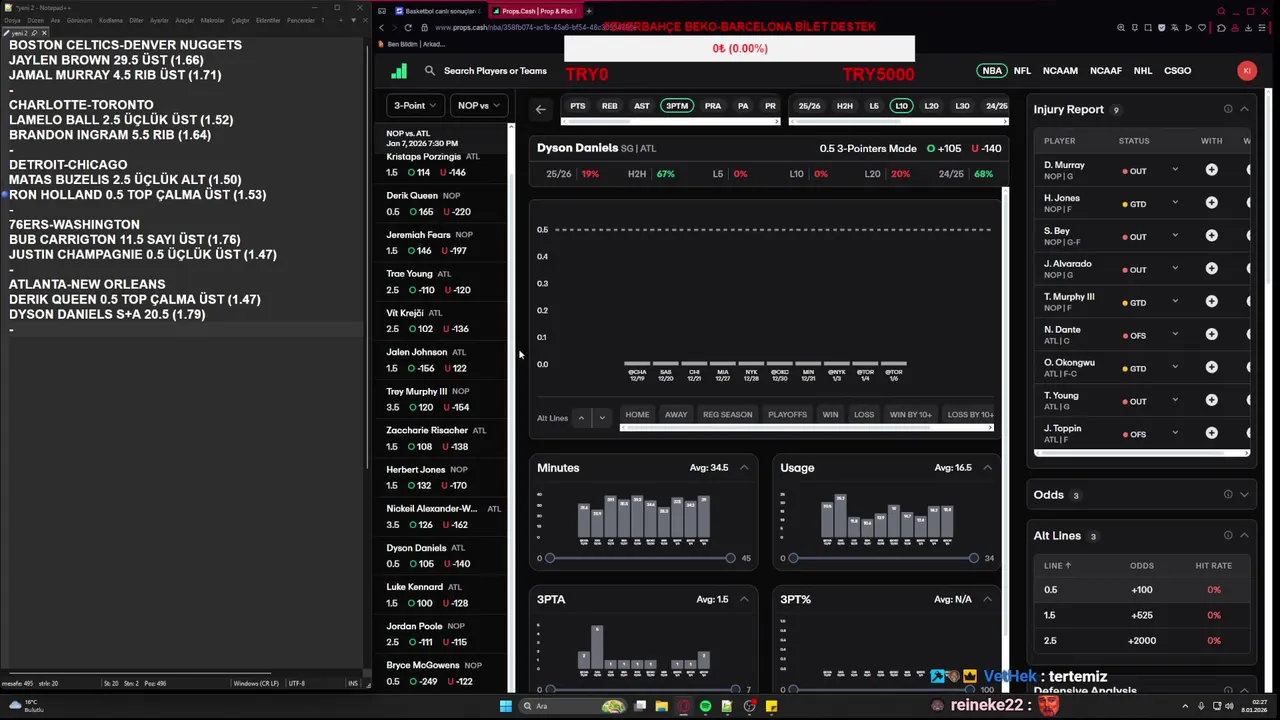The width and height of the screenshot is (1280, 720).
Task: Open the NOP vs matchup dropdown
Action: 478,105
